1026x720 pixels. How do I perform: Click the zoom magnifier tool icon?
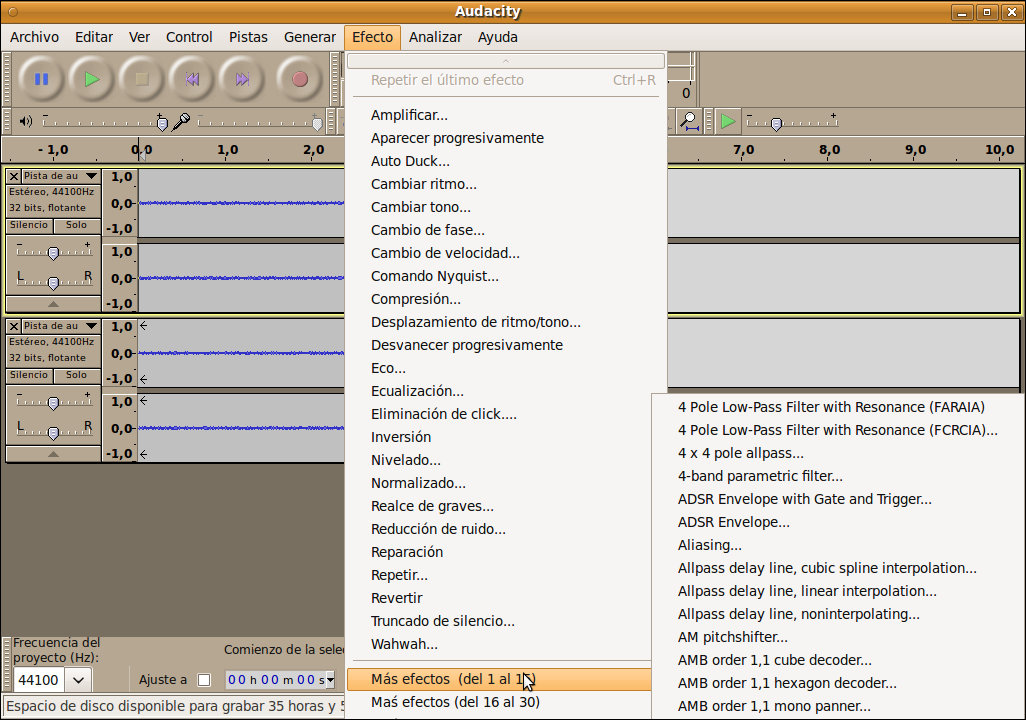[x=689, y=121]
